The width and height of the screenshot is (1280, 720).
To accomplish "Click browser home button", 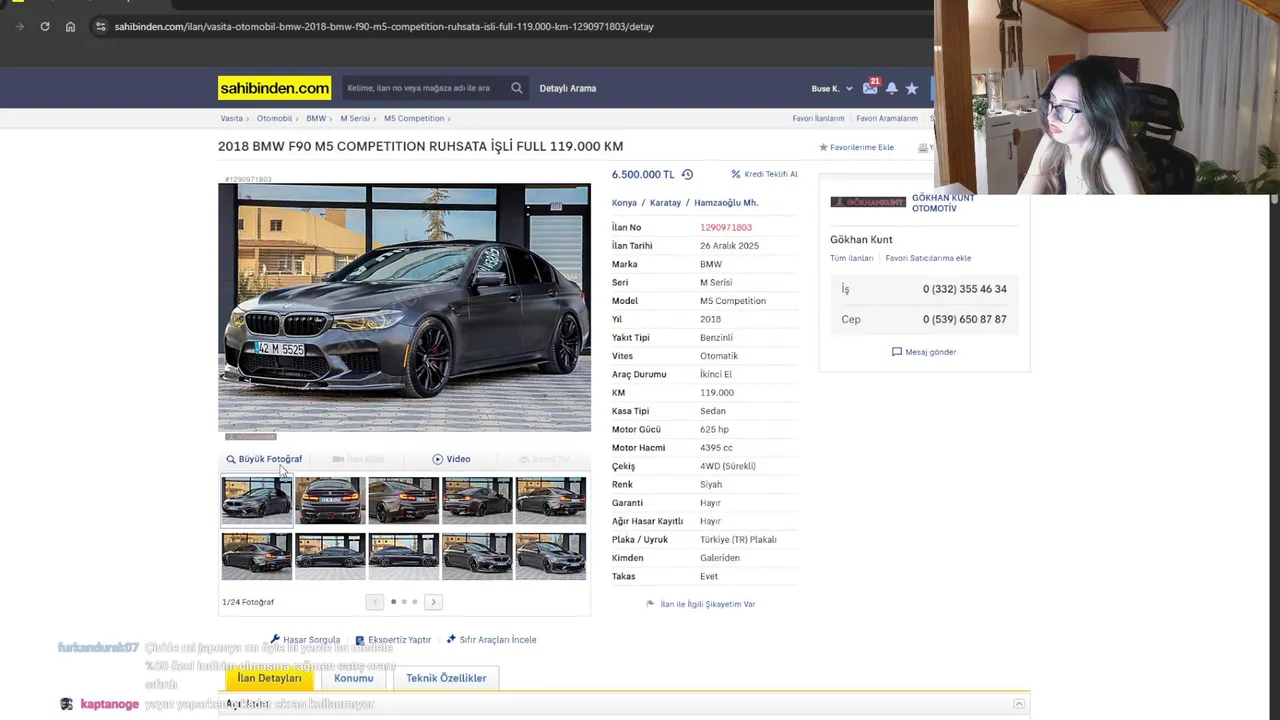I will coord(70,26).
